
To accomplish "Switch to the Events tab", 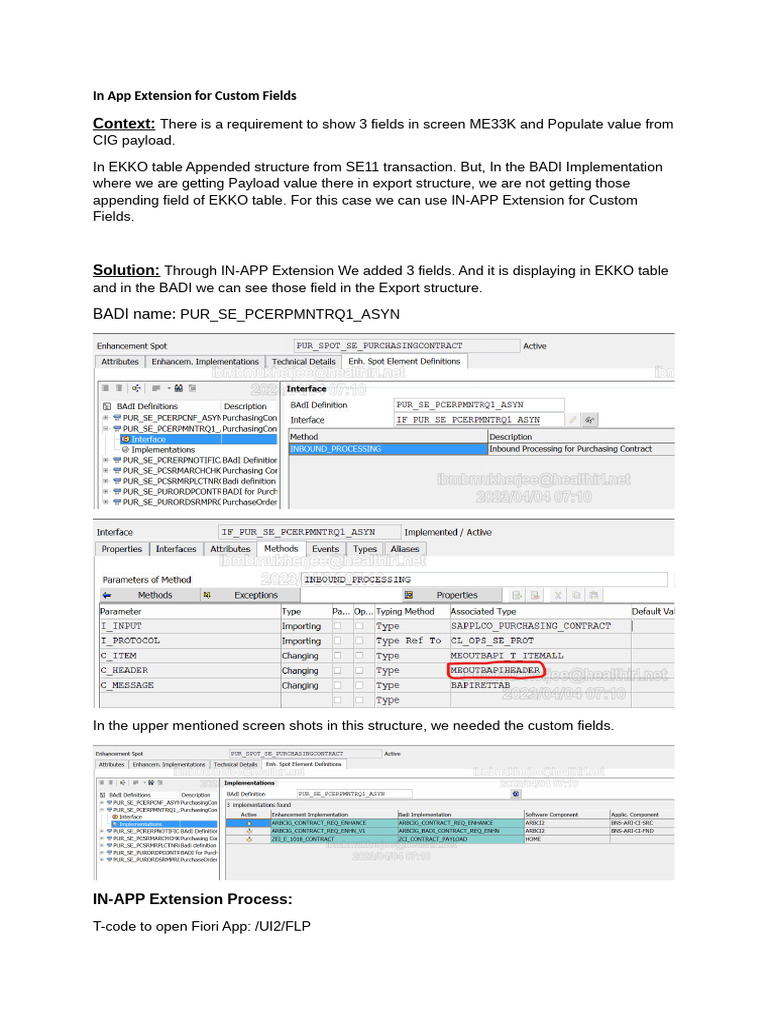I will click(x=325, y=549).
